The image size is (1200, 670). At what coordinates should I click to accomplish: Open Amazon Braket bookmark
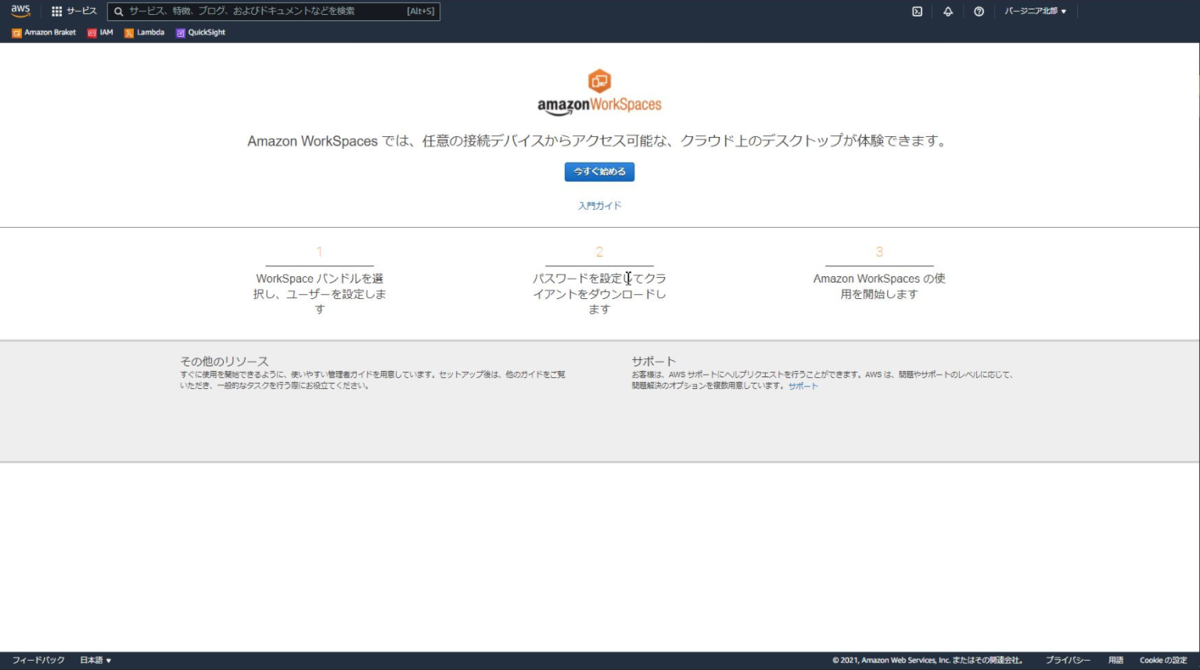point(44,32)
